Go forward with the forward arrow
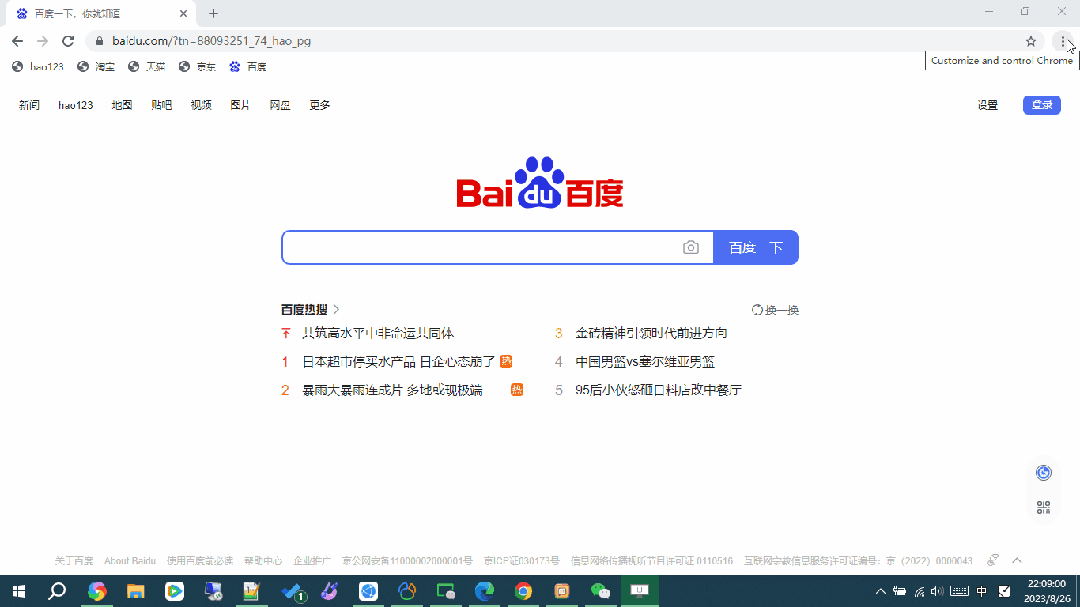 point(43,41)
